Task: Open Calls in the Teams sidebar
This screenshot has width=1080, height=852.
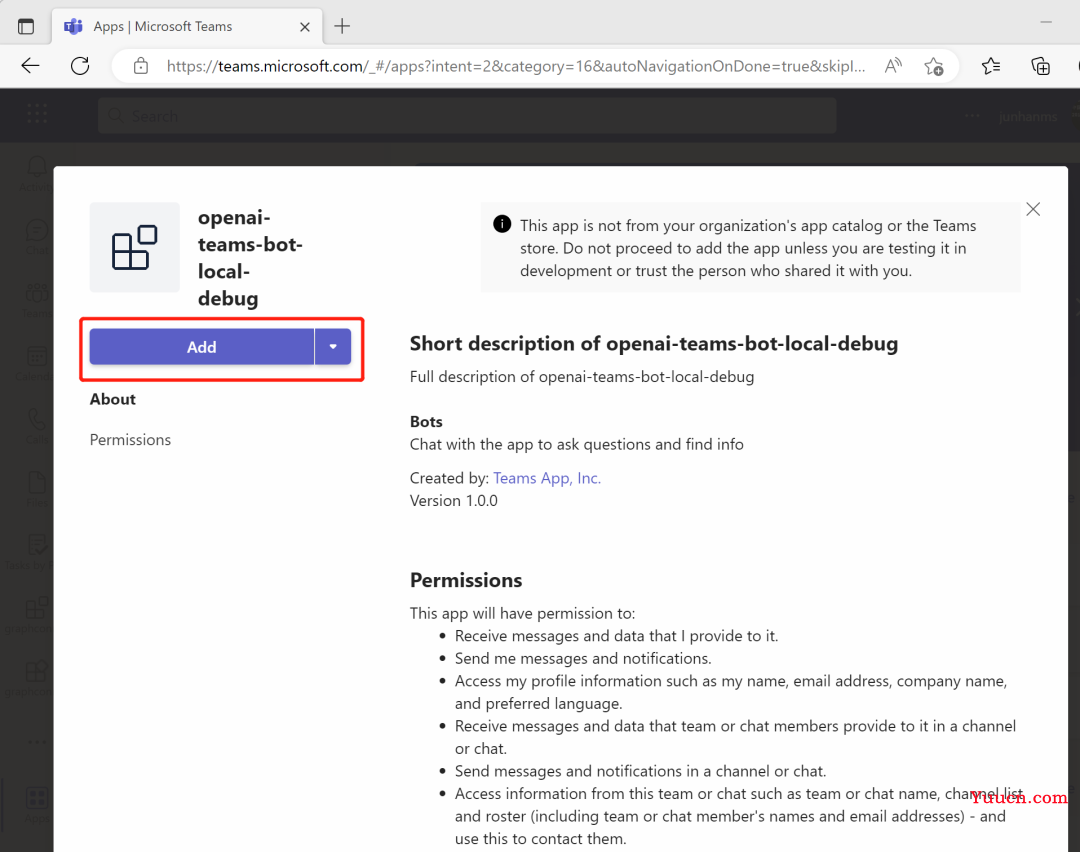Action: click(36, 426)
